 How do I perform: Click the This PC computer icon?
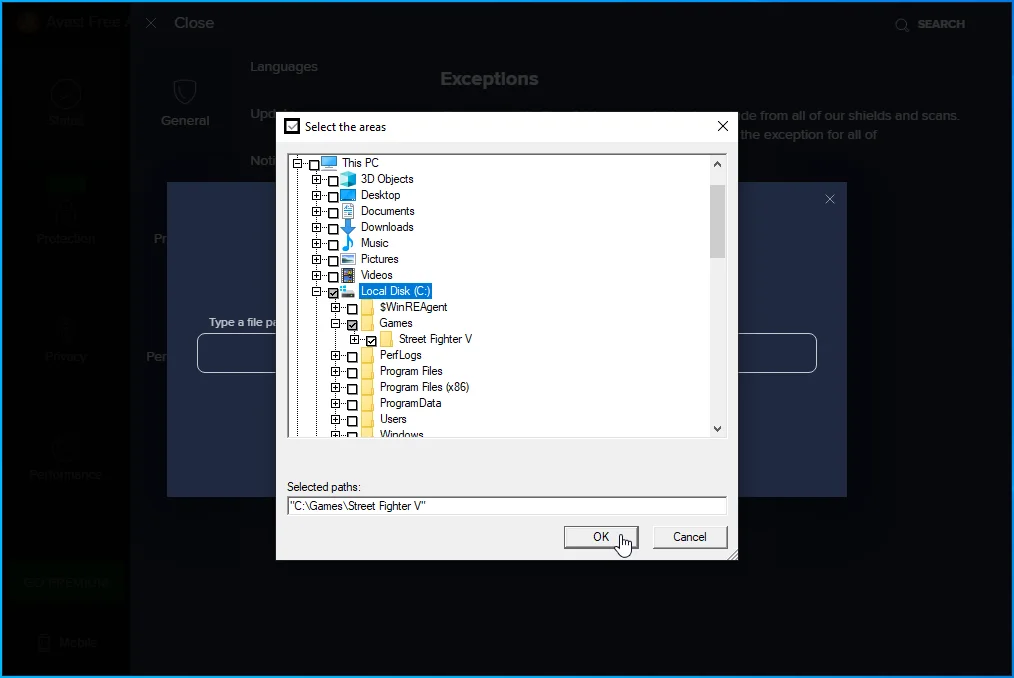click(x=329, y=162)
